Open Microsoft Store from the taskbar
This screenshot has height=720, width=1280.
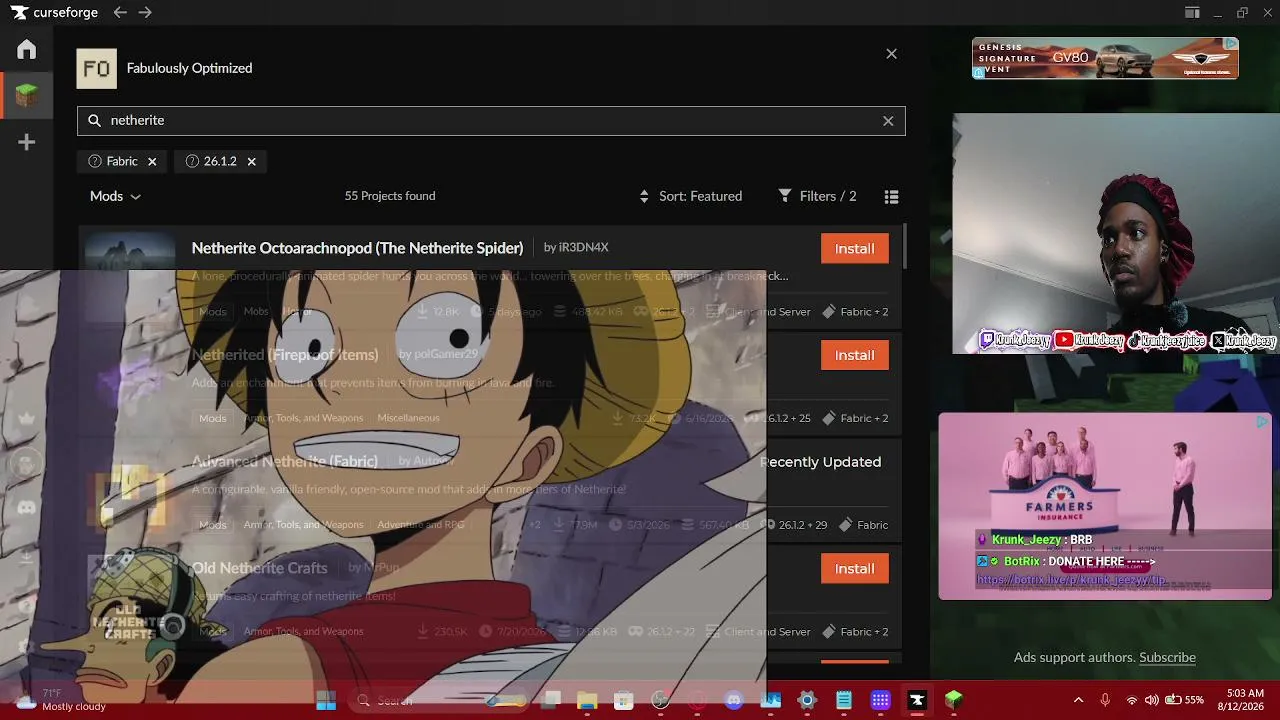623,700
